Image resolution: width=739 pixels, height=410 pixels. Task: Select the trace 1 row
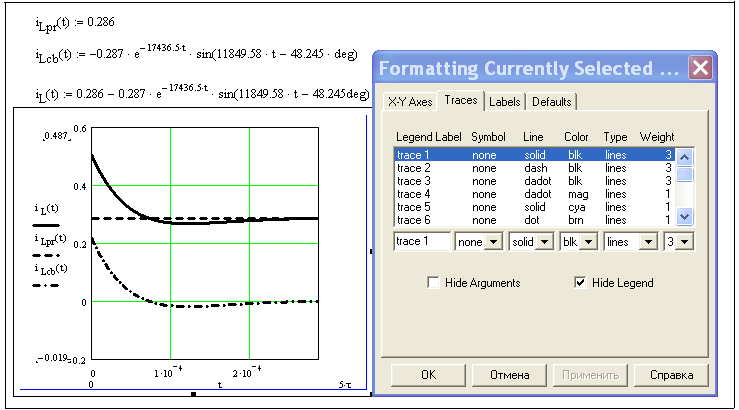click(534, 155)
